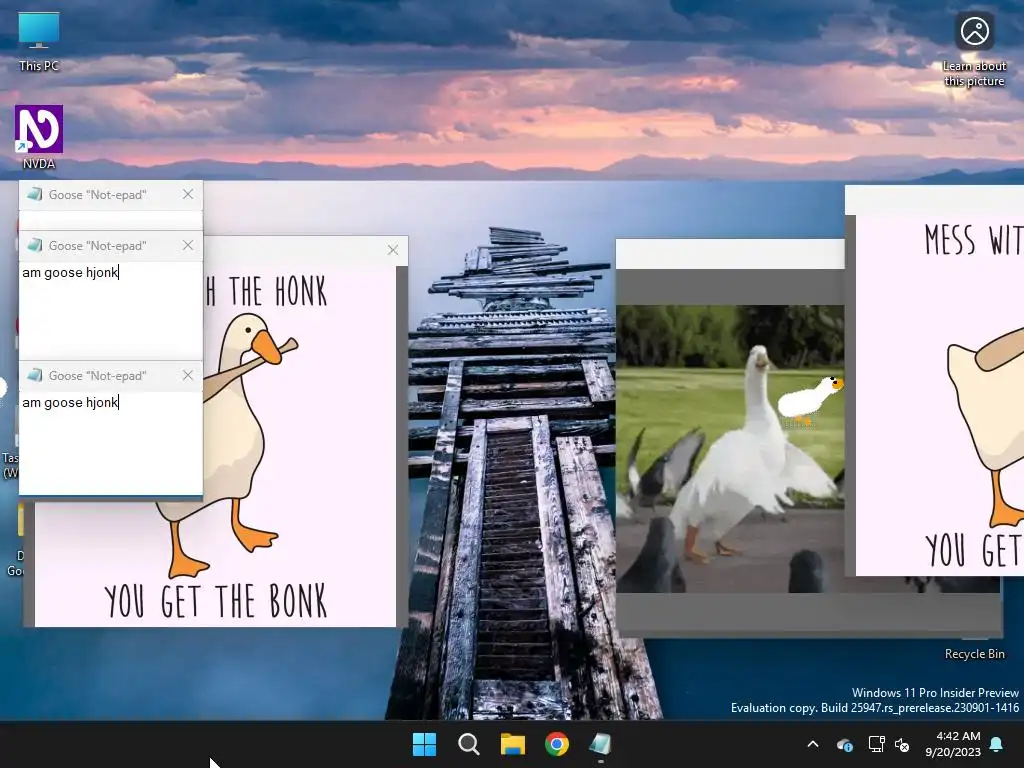Viewport: 1024px width, 768px height.
Task: Click the bottom Not-epad title bar icon
Action: (35, 375)
